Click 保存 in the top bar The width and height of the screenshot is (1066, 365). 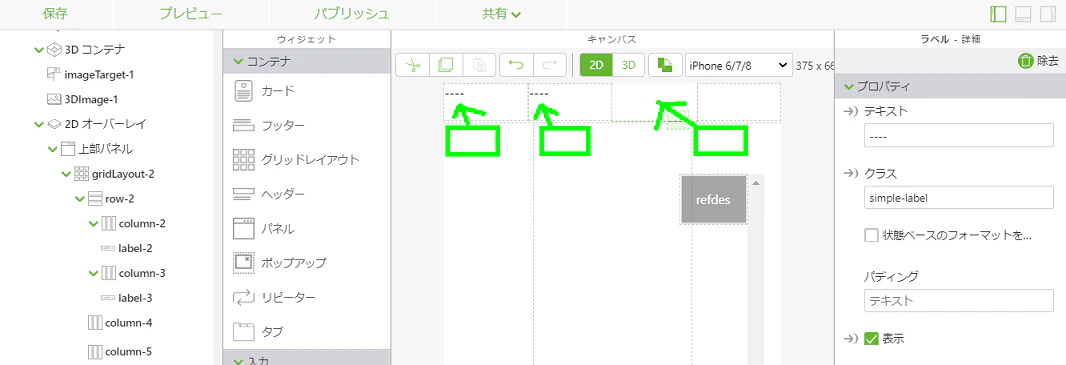tap(55, 14)
